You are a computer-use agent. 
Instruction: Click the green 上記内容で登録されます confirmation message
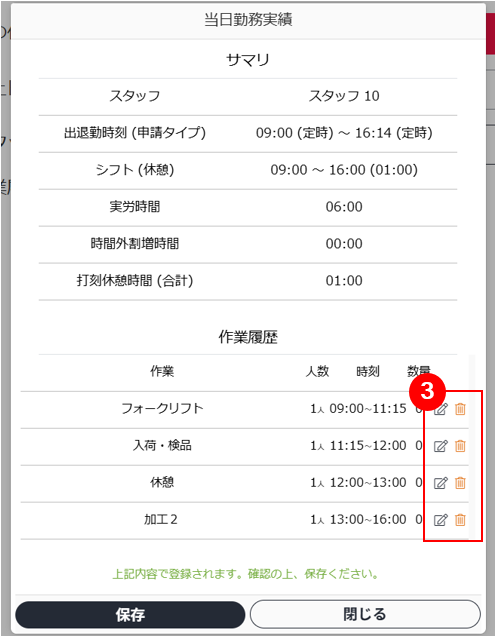(246, 574)
